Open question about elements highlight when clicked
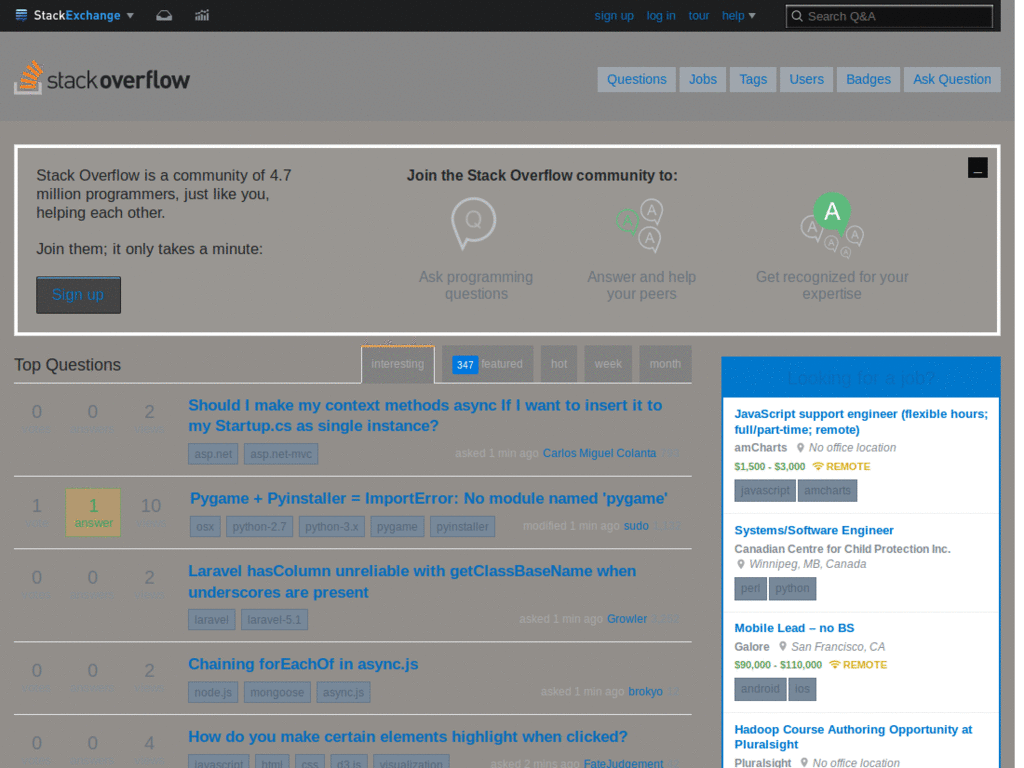 click(x=408, y=736)
